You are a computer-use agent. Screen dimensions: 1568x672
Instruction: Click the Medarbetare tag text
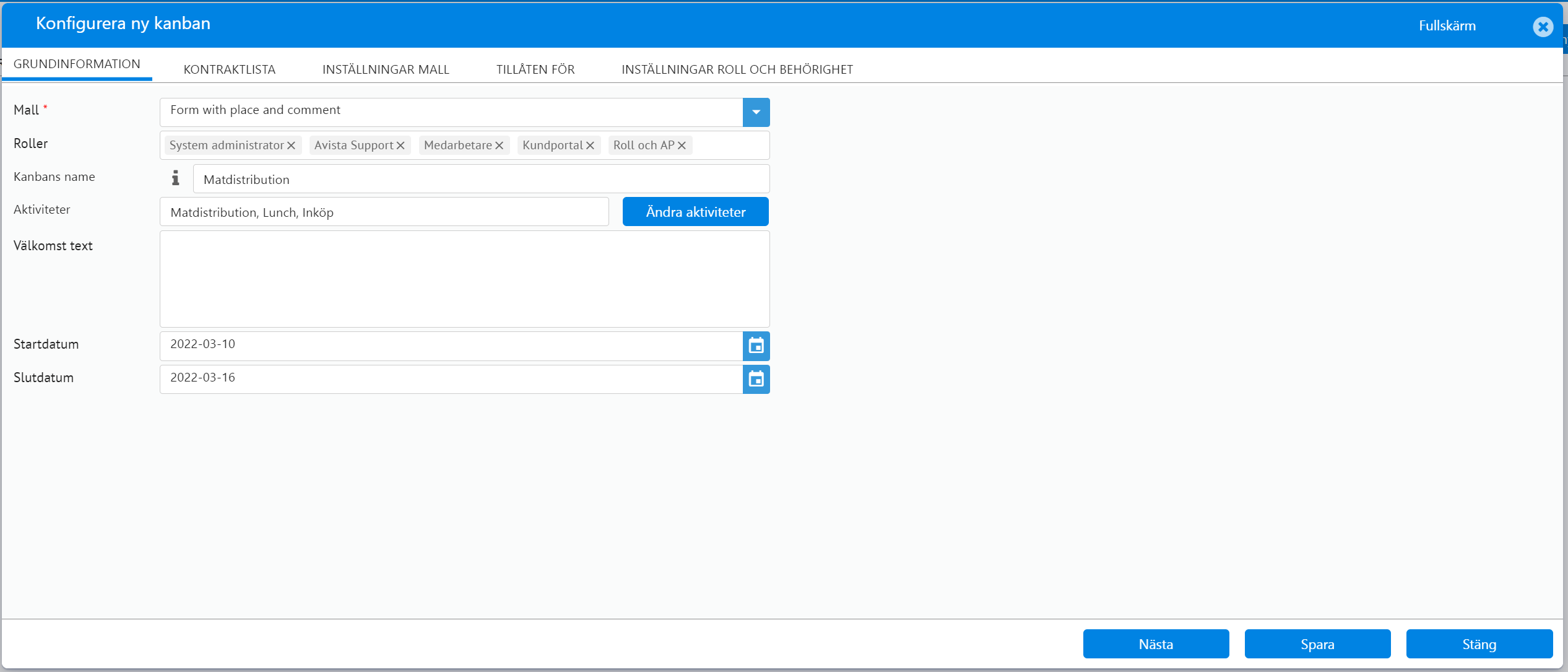pyautogui.click(x=458, y=146)
